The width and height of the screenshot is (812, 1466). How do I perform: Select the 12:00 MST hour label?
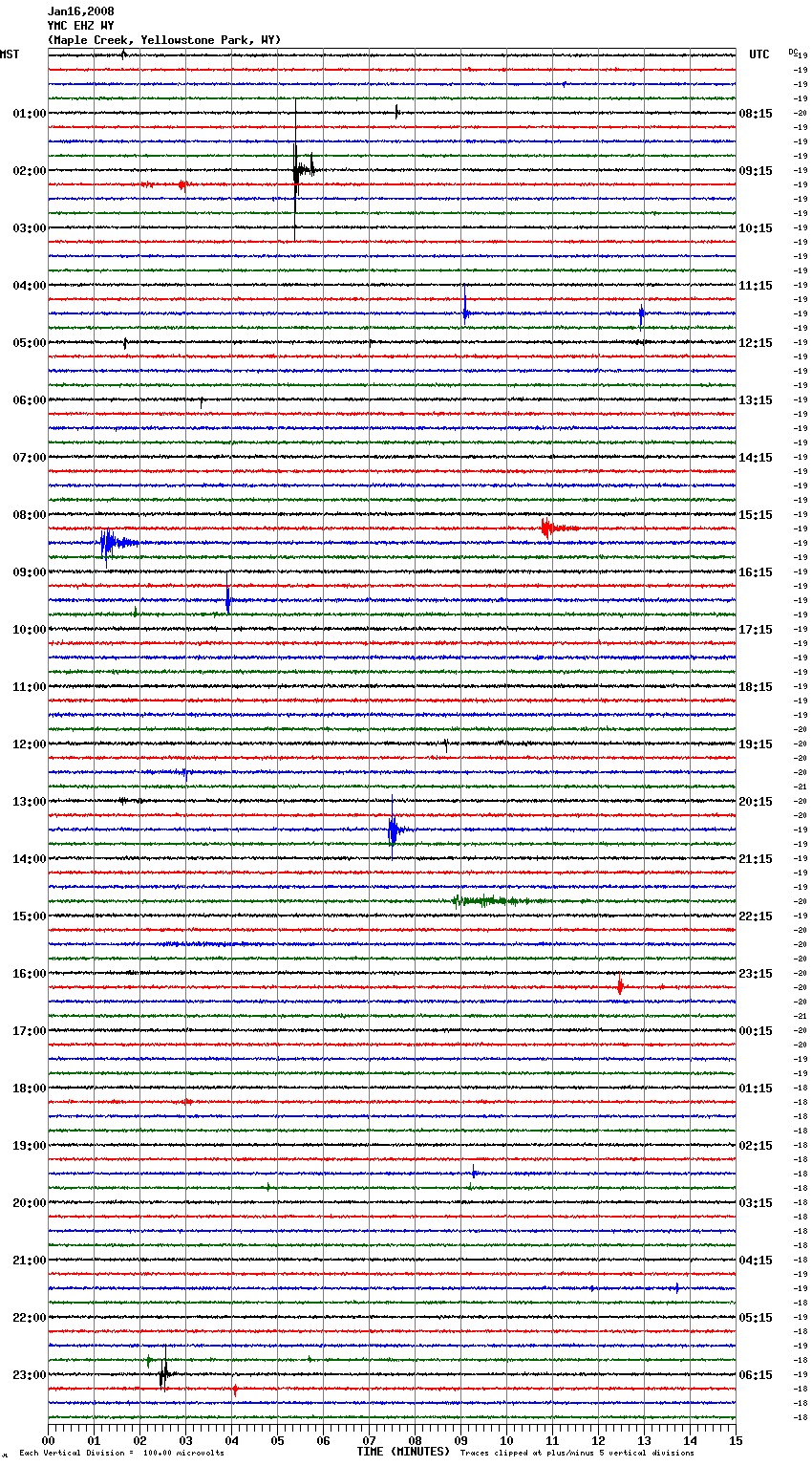29,744
